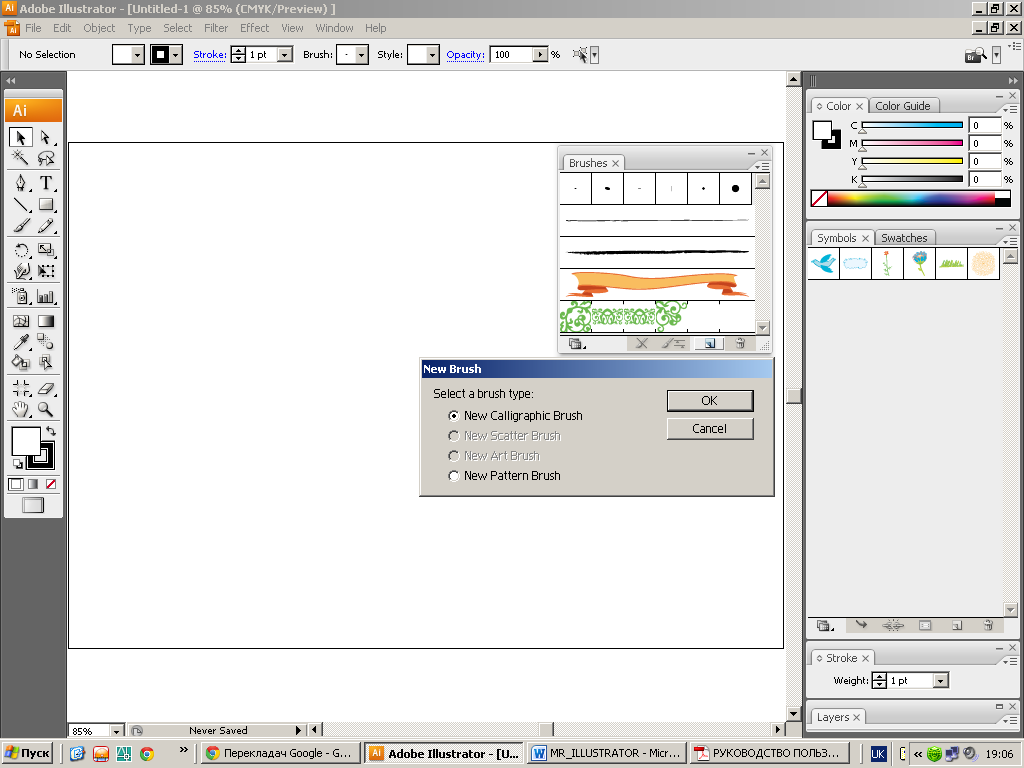Open the Effect menu
Viewport: 1024px width, 768px height.
click(254, 28)
